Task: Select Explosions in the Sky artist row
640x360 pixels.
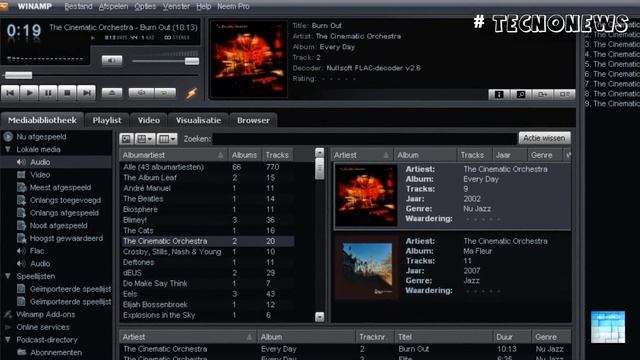Action: [159, 315]
